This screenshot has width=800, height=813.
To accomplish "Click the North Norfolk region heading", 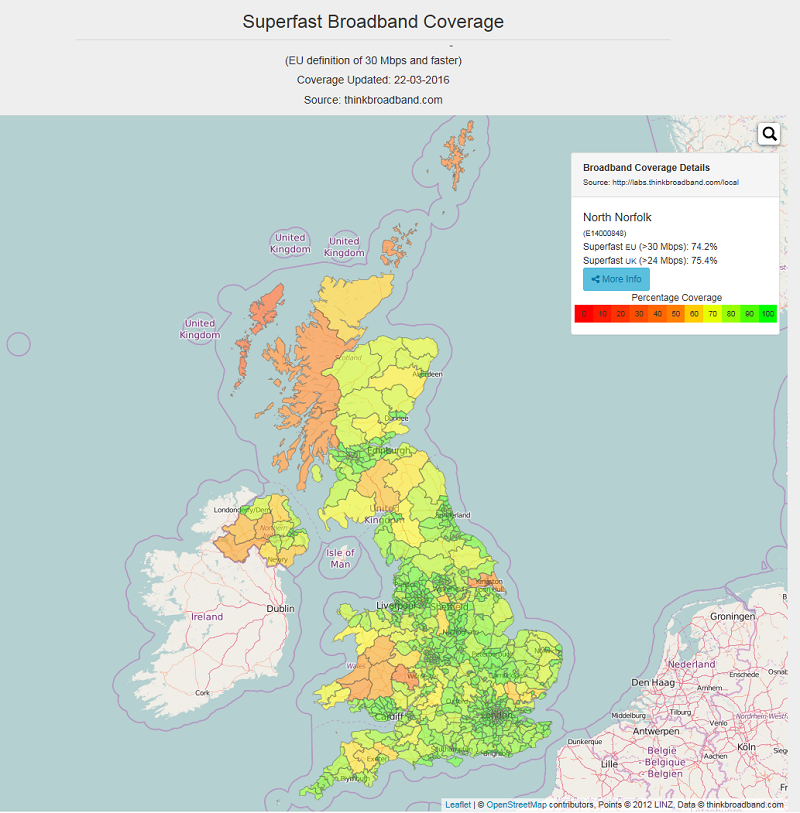I will point(617,217).
